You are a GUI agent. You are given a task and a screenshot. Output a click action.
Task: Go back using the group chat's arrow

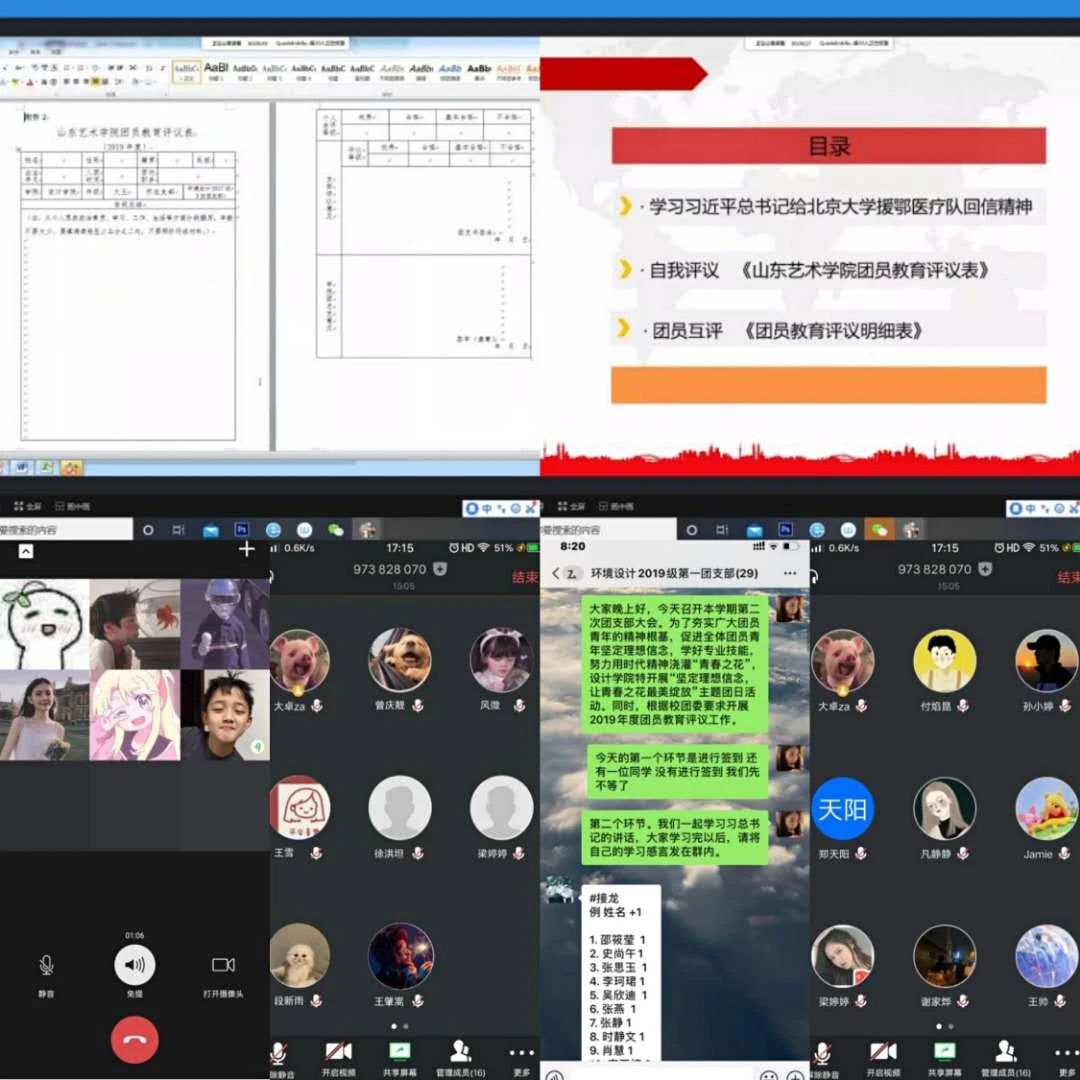pos(556,573)
